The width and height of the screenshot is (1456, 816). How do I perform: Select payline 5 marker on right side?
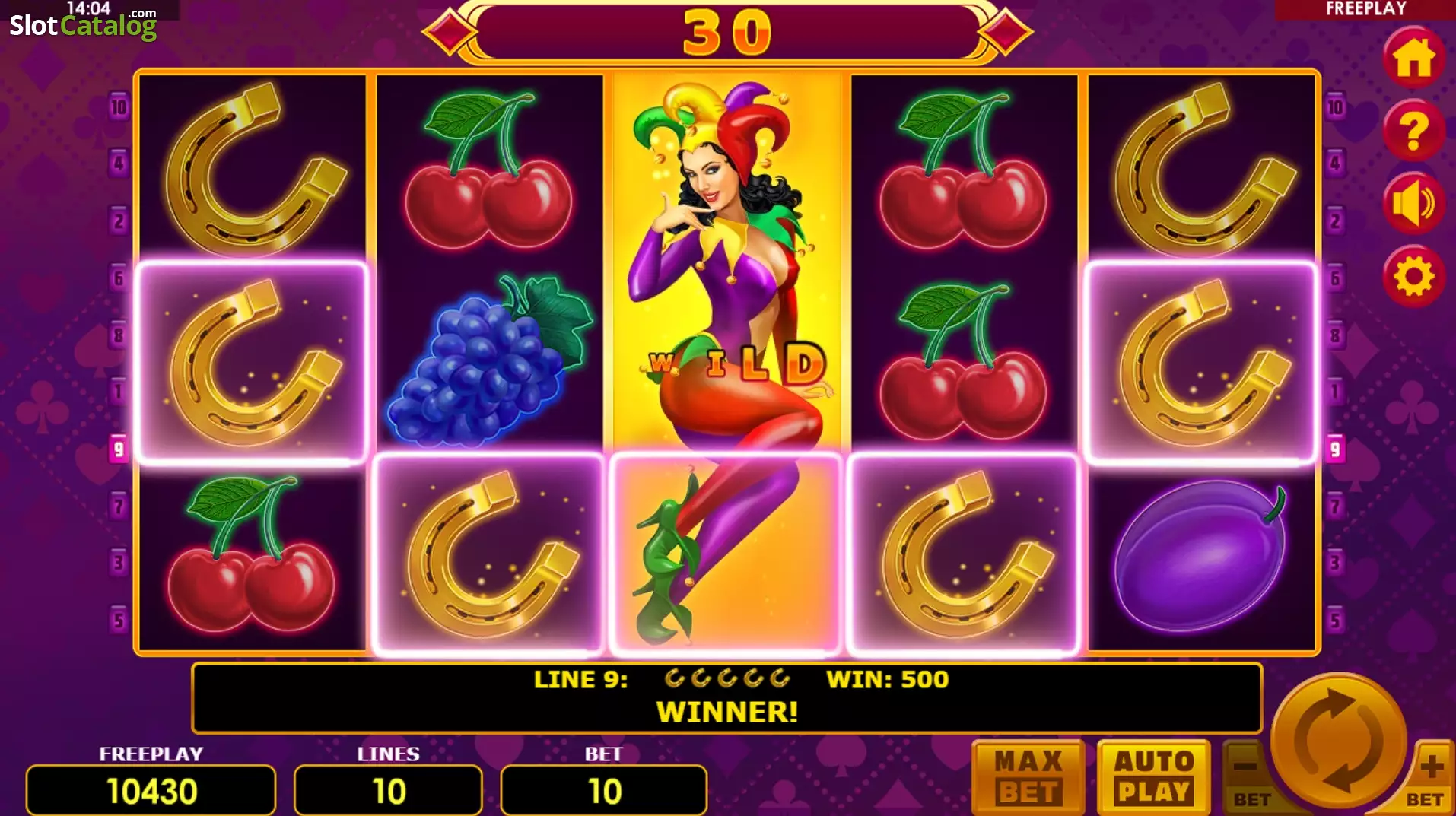[1335, 621]
